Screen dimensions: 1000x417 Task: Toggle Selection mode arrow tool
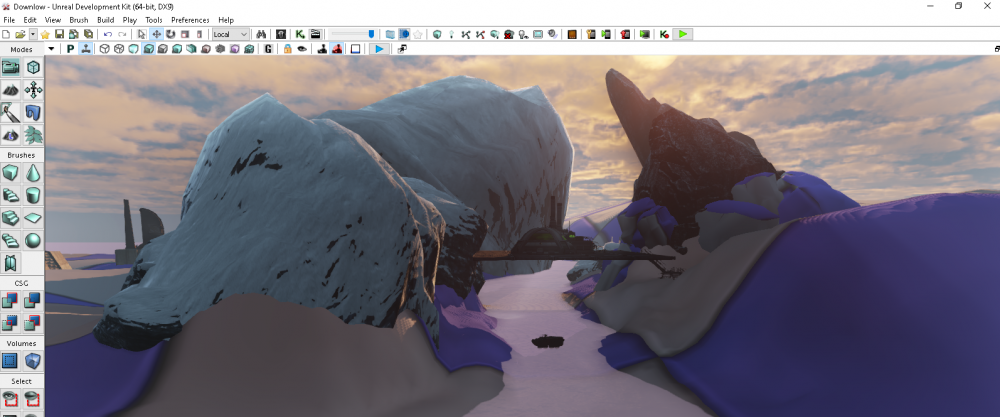tap(142, 34)
